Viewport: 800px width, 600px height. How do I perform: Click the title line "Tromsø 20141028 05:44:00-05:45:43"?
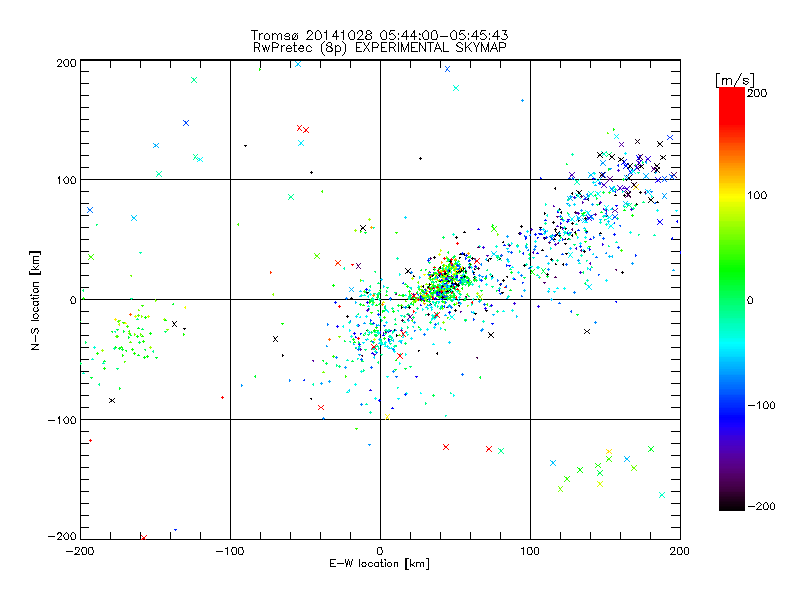tap(379, 35)
